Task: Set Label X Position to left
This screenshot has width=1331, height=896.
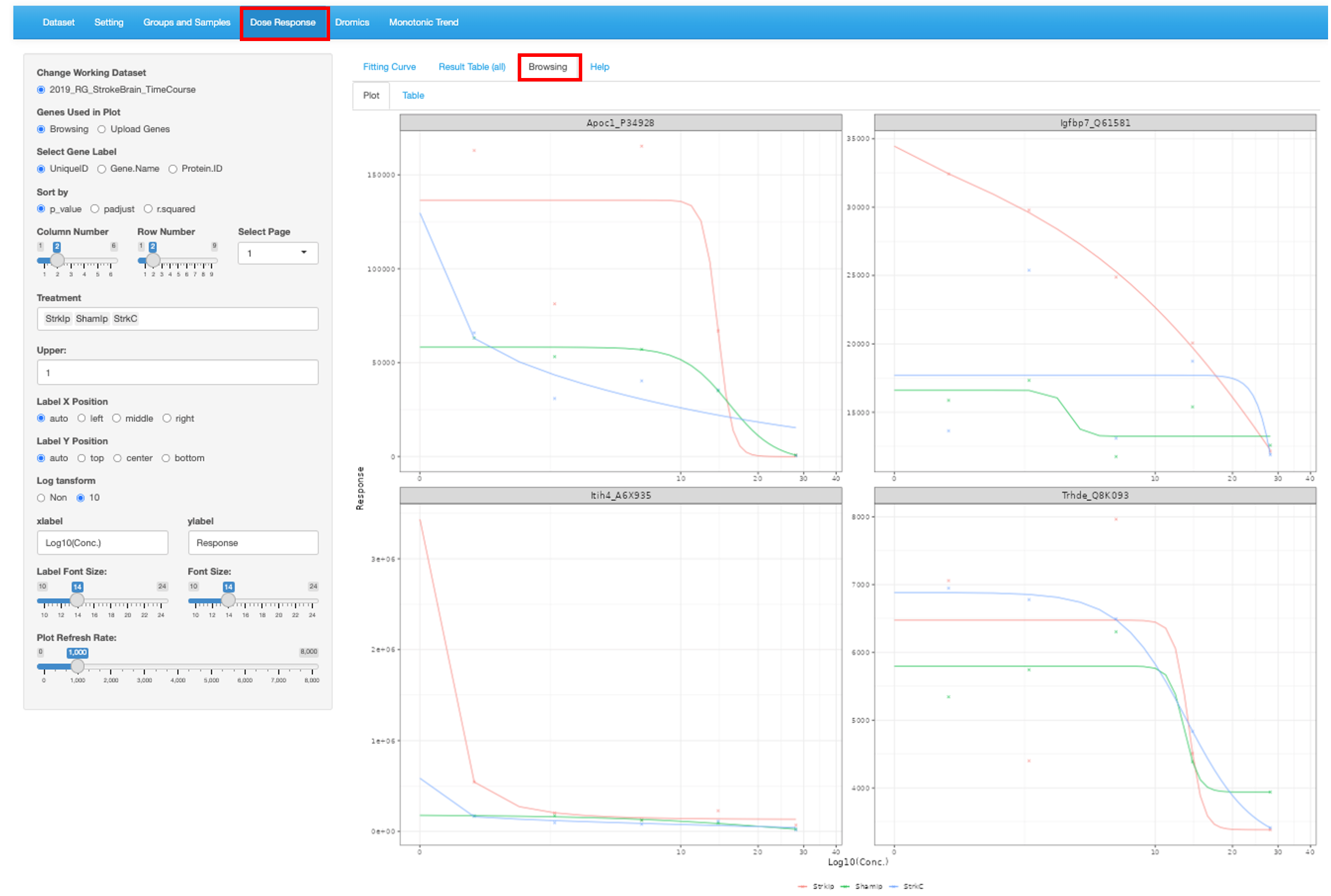Action: coord(82,418)
